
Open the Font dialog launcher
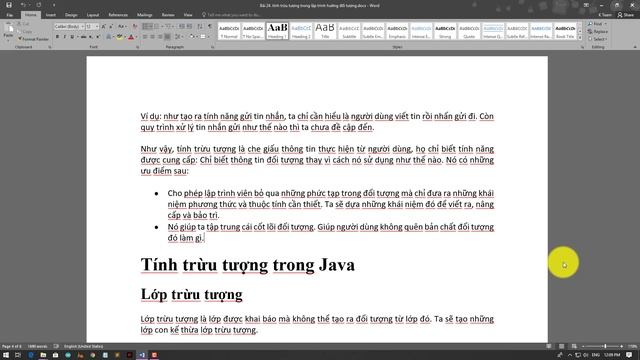click(138, 47)
